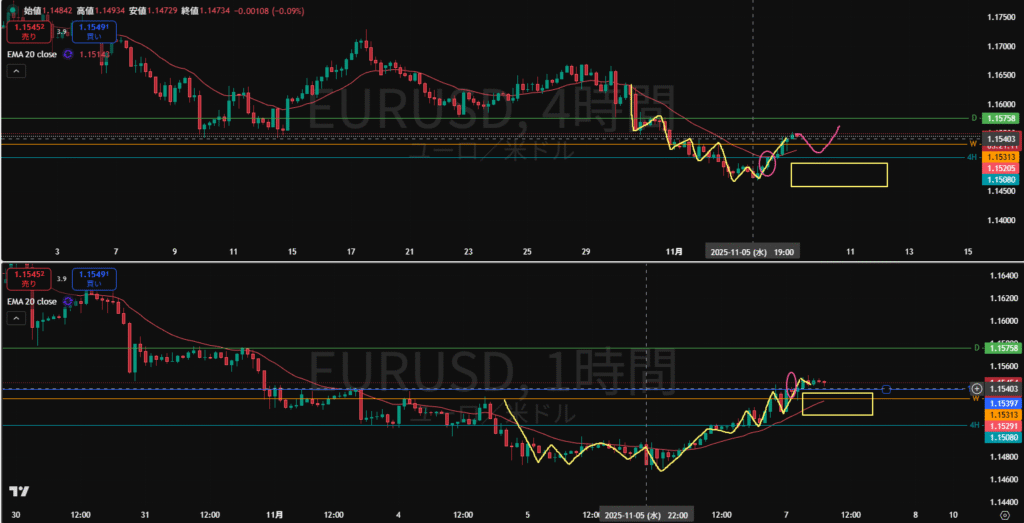Click the buy (買い) price button in 1-hour chart
Viewport: 1024px width, 523px height.
[98, 279]
